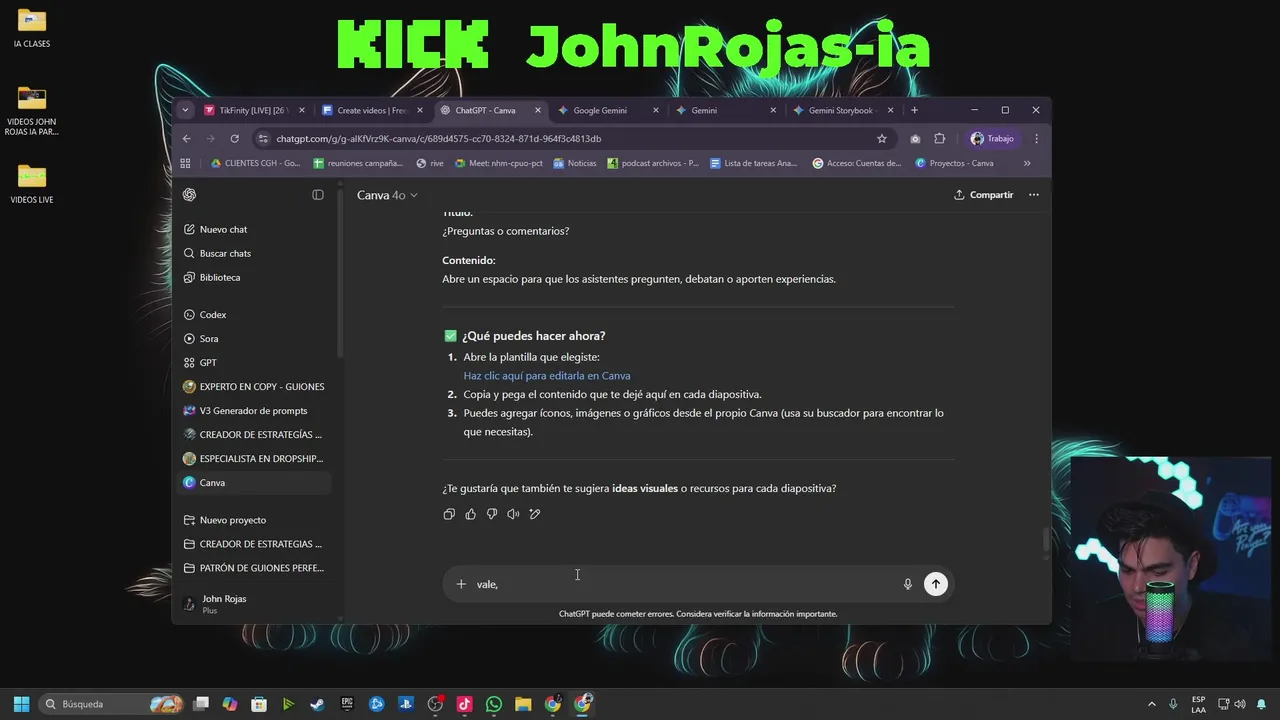Image resolution: width=1280 pixels, height=720 pixels.
Task: Open Noticias bookmark
Action: coord(574,163)
